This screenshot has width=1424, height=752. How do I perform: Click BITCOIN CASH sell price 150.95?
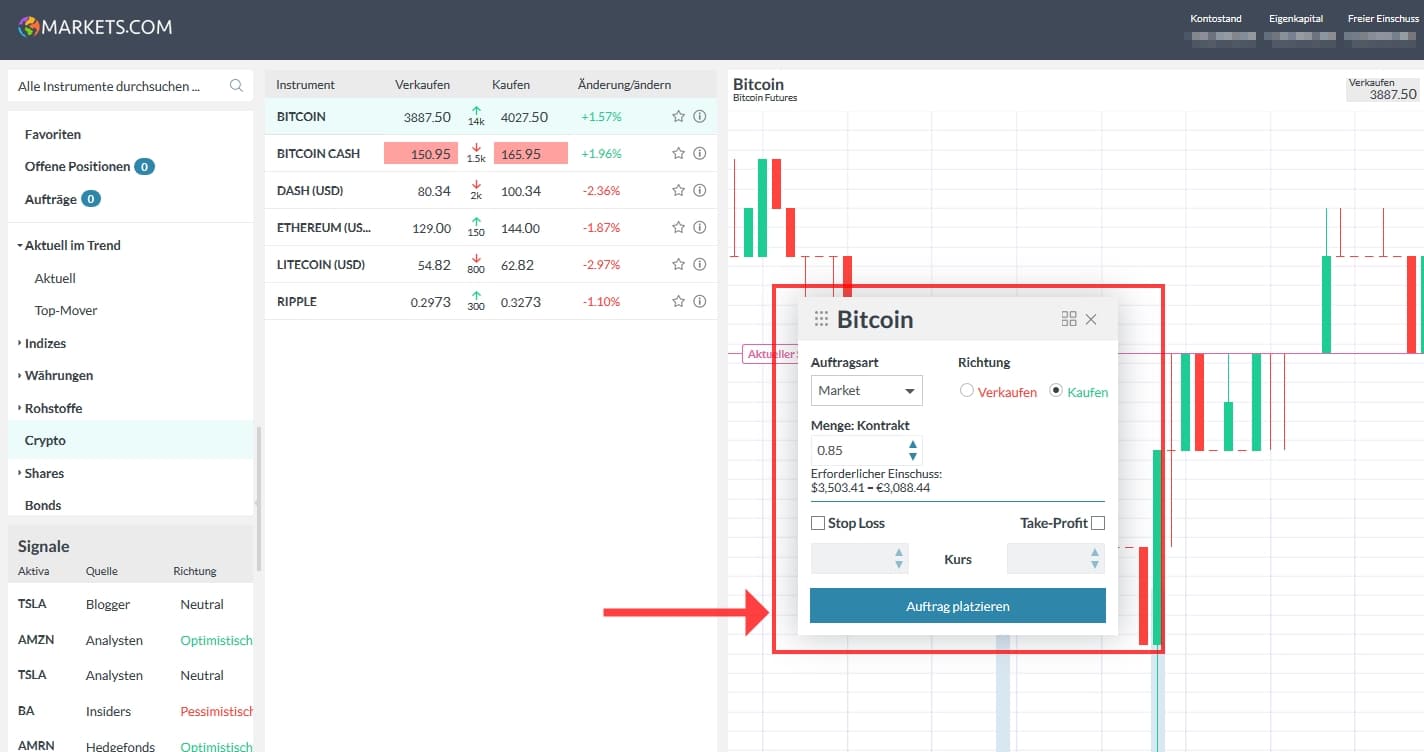tap(421, 154)
